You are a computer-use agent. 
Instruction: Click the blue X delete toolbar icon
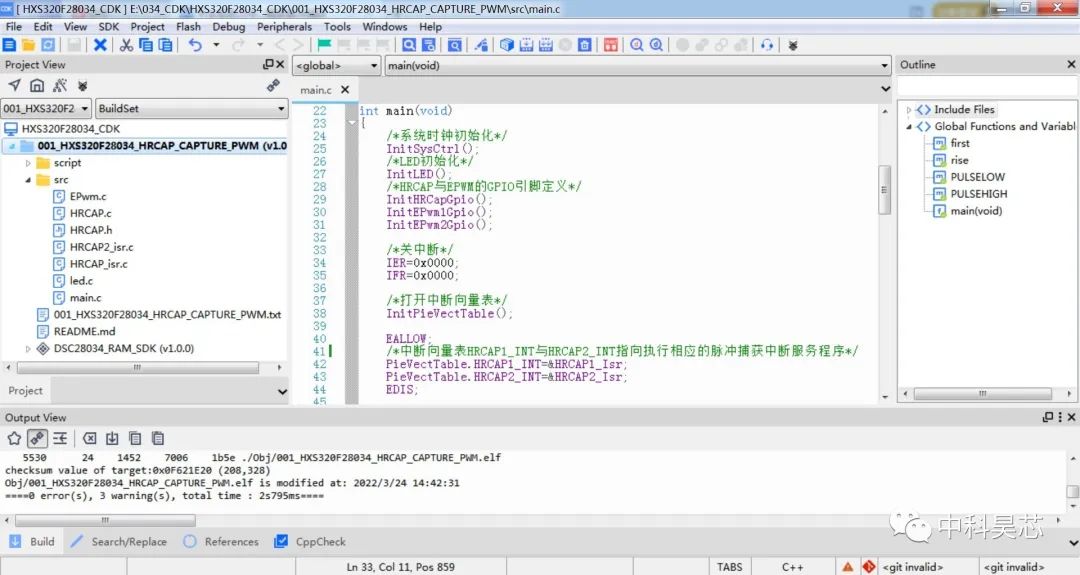[x=101, y=45]
